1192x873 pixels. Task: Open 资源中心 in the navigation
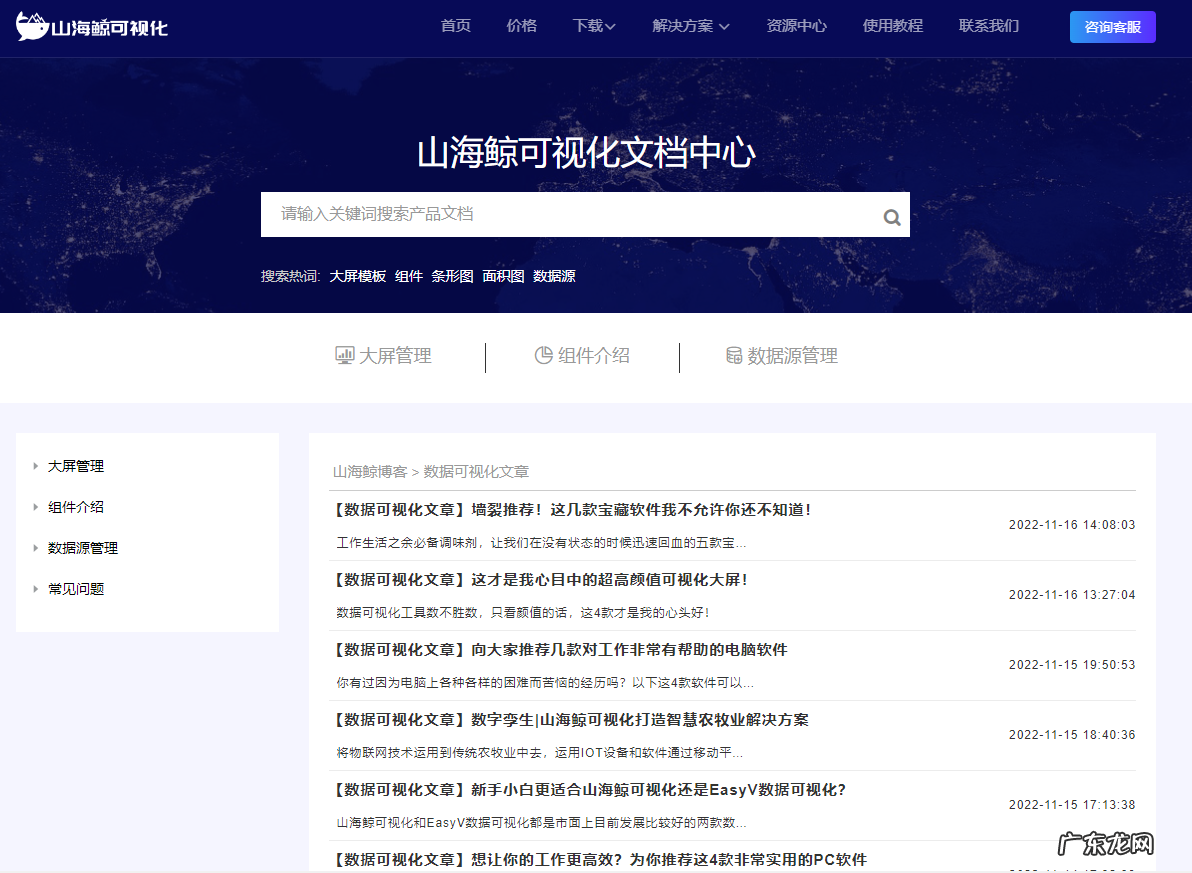pos(796,26)
